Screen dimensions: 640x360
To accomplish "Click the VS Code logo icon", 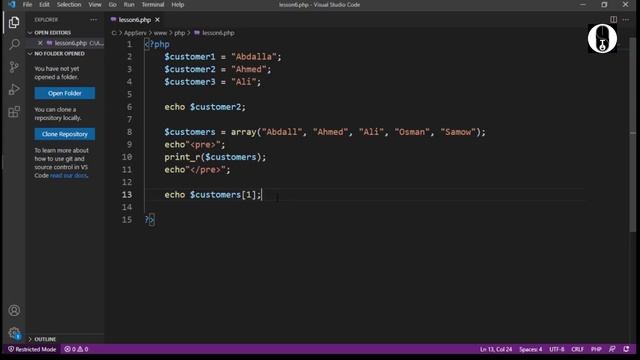I will 11,4.
